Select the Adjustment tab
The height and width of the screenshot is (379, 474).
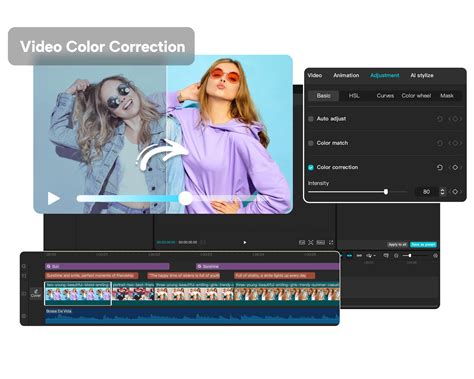coord(384,75)
